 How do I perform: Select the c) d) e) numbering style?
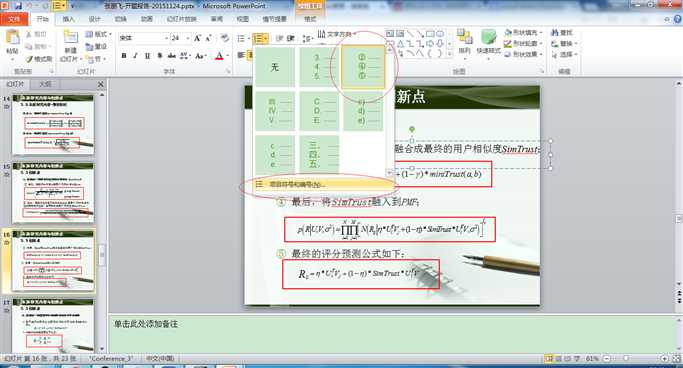363,111
